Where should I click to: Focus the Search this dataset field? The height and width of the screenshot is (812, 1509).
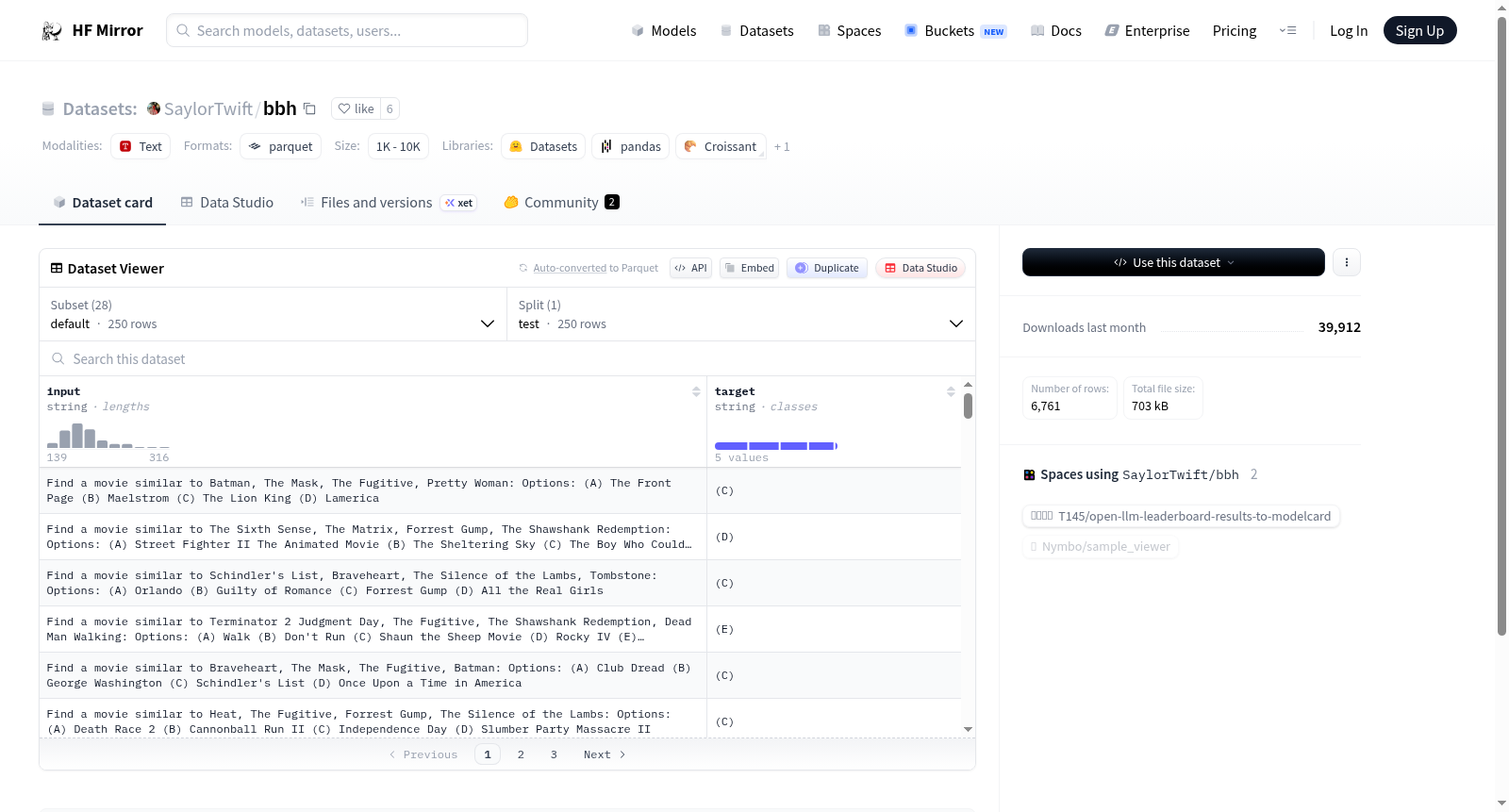point(507,358)
